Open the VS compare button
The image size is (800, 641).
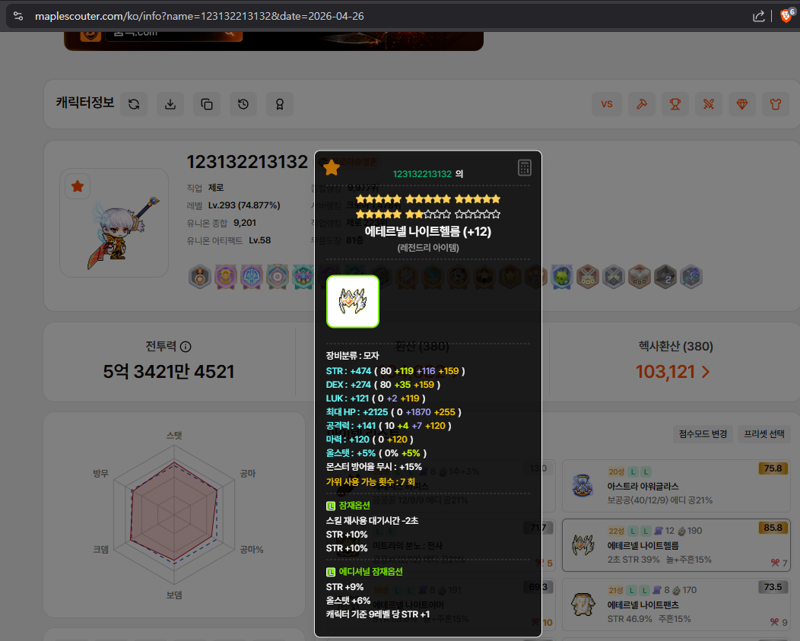(607, 104)
